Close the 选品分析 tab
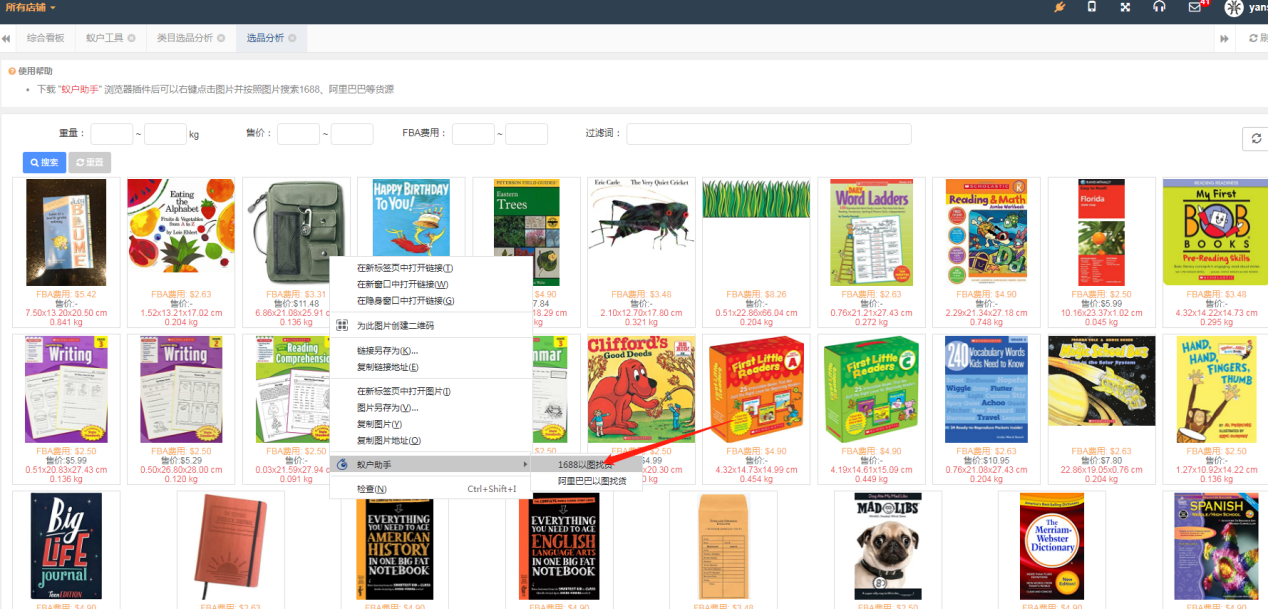This screenshot has width=1268, height=609. (x=292, y=38)
